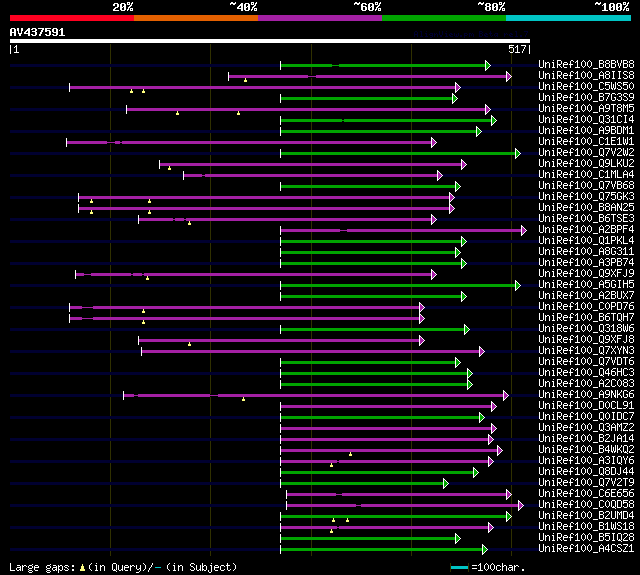Screen dimensions: 640x575
Task: Click the 517 query end position label
Action: pyautogui.click(x=517, y=49)
